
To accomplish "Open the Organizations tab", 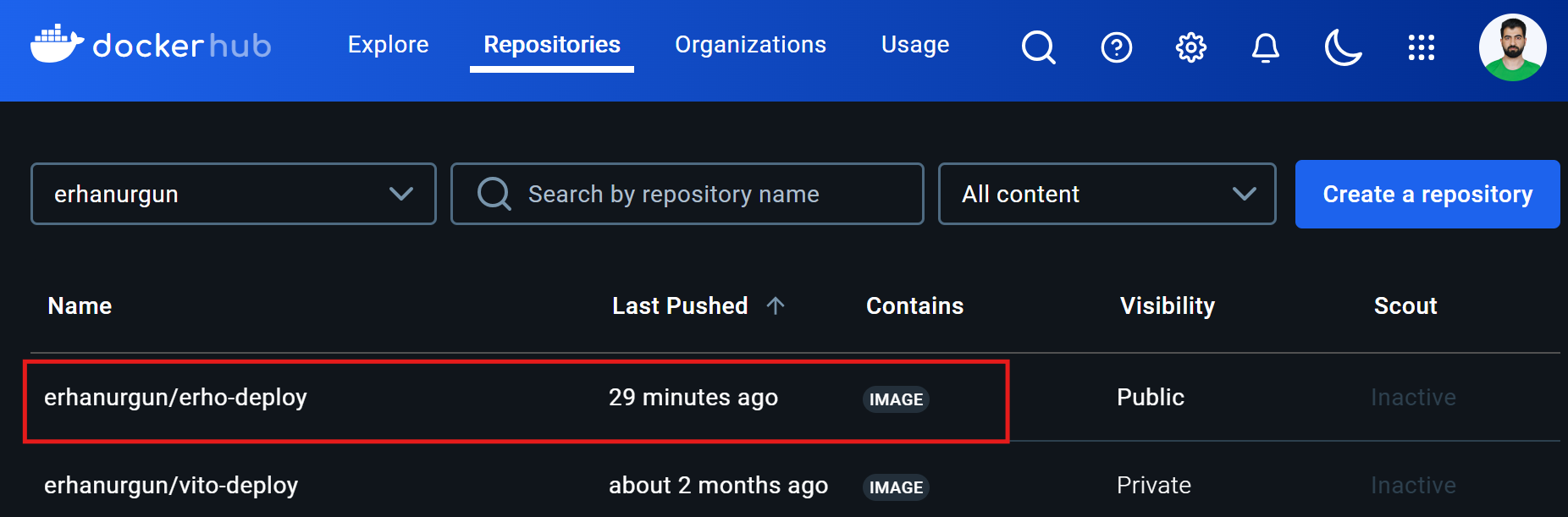I will (750, 44).
